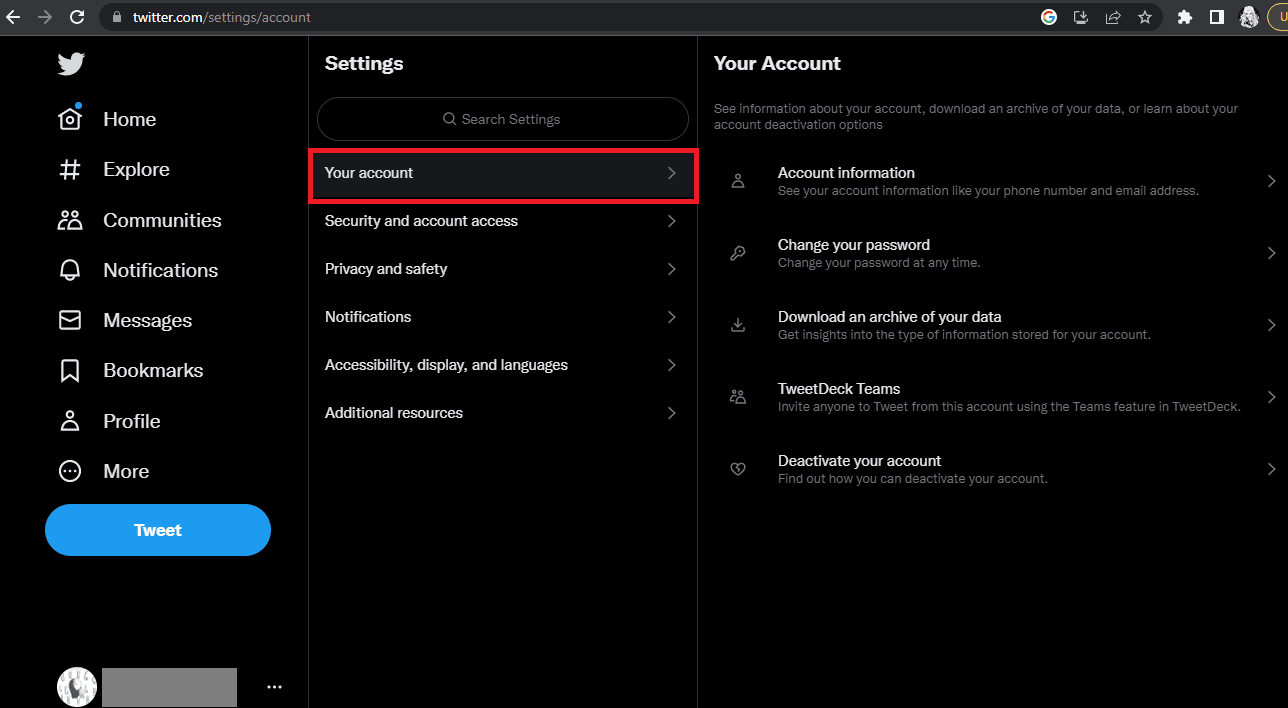Screen dimensions: 1288x708
Task: Click the Search Settings field
Action: 503,119
